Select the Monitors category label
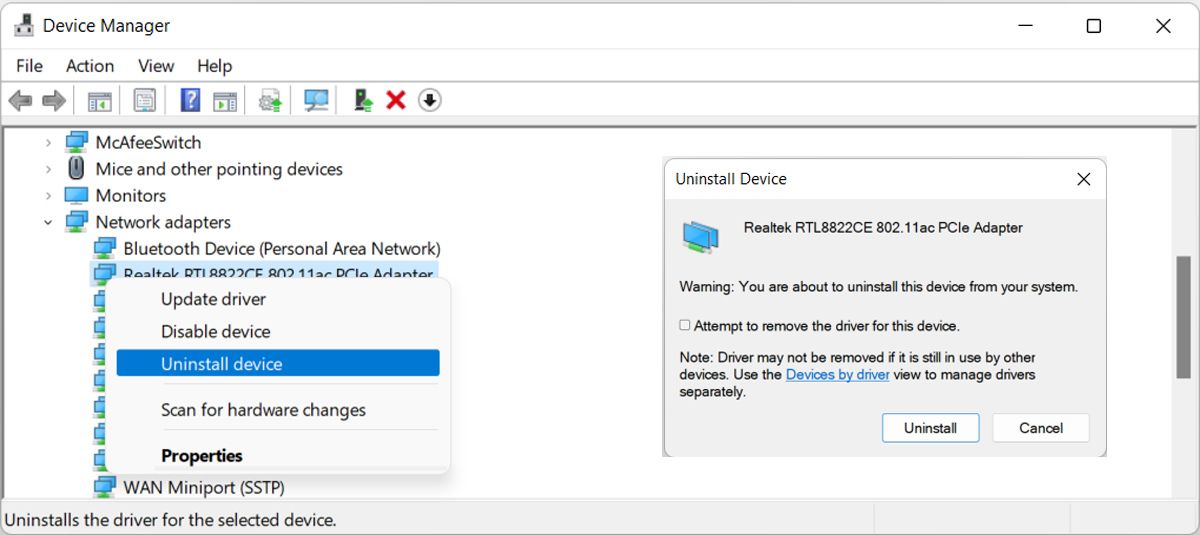The width and height of the screenshot is (1200, 535). point(131,196)
